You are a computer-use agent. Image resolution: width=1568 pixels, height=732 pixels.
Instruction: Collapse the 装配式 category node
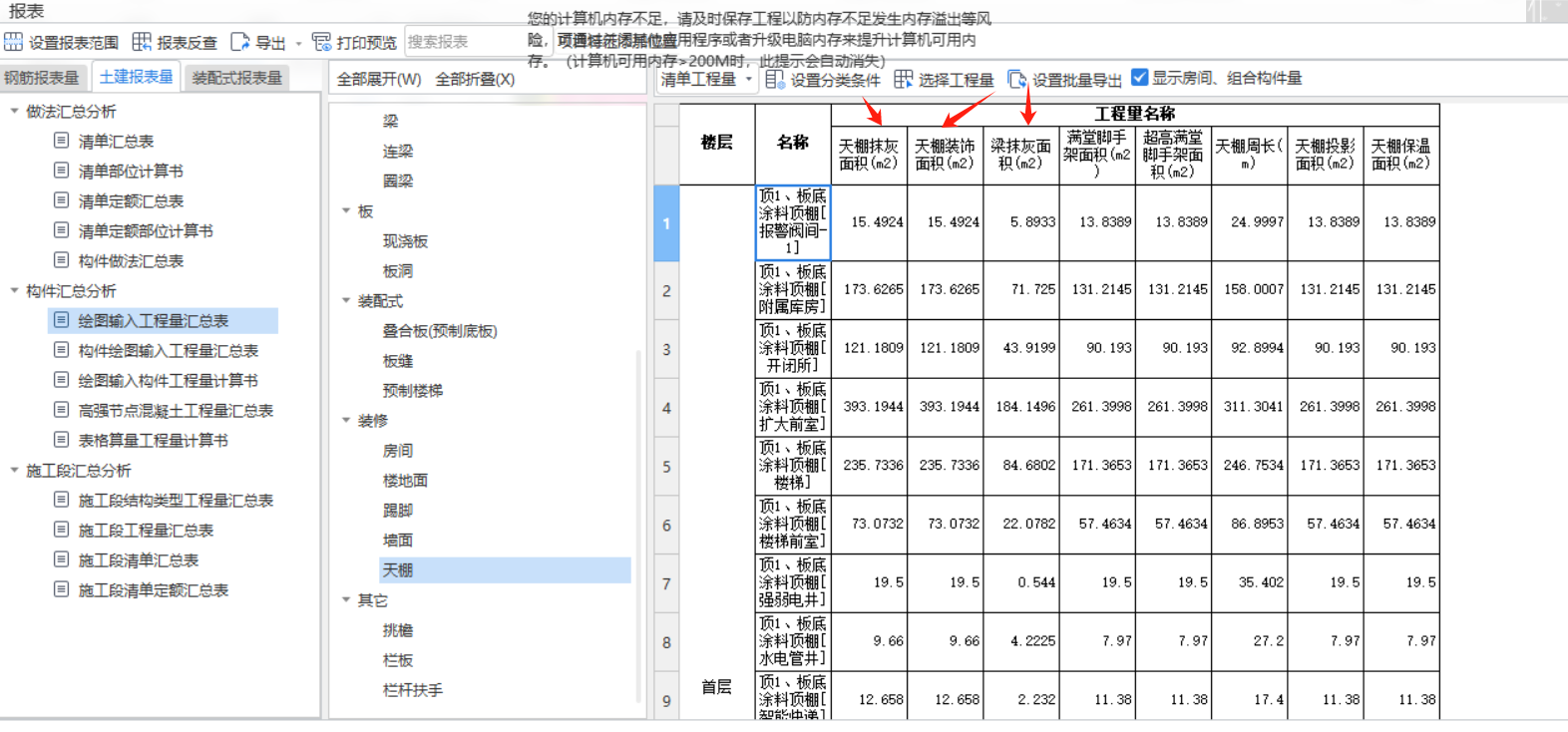pos(346,300)
